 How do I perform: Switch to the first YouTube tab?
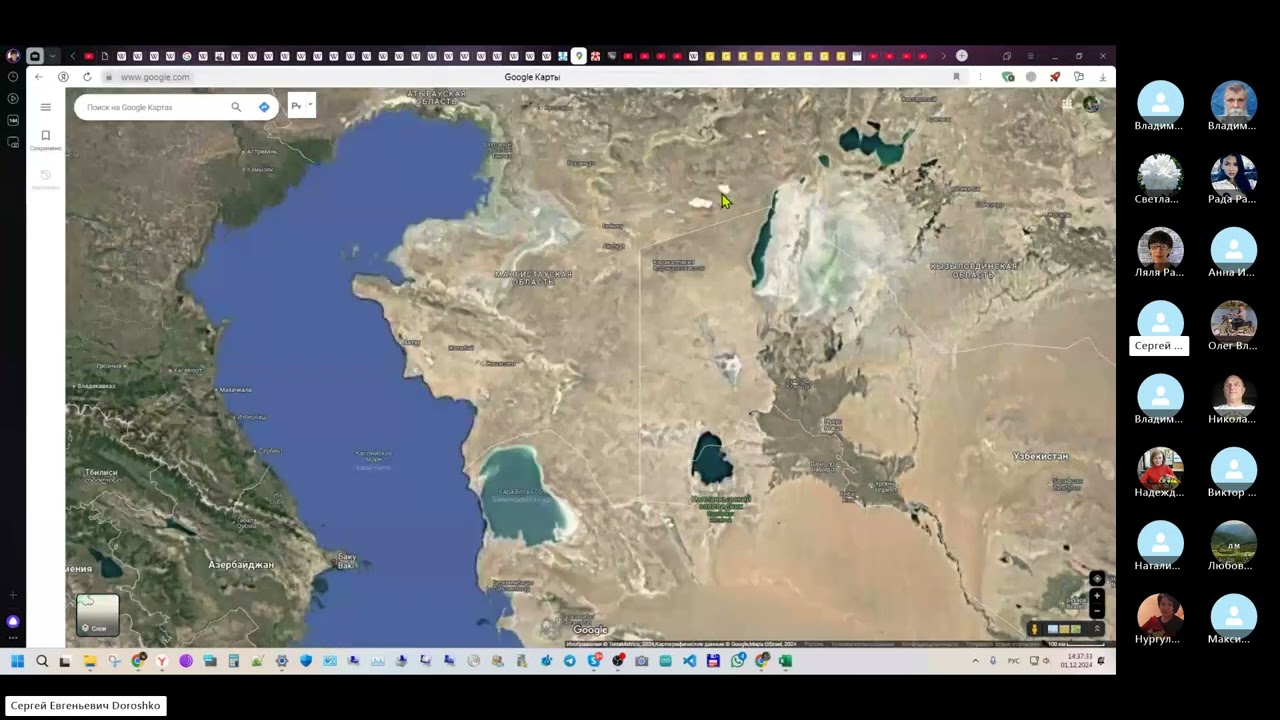pos(89,56)
